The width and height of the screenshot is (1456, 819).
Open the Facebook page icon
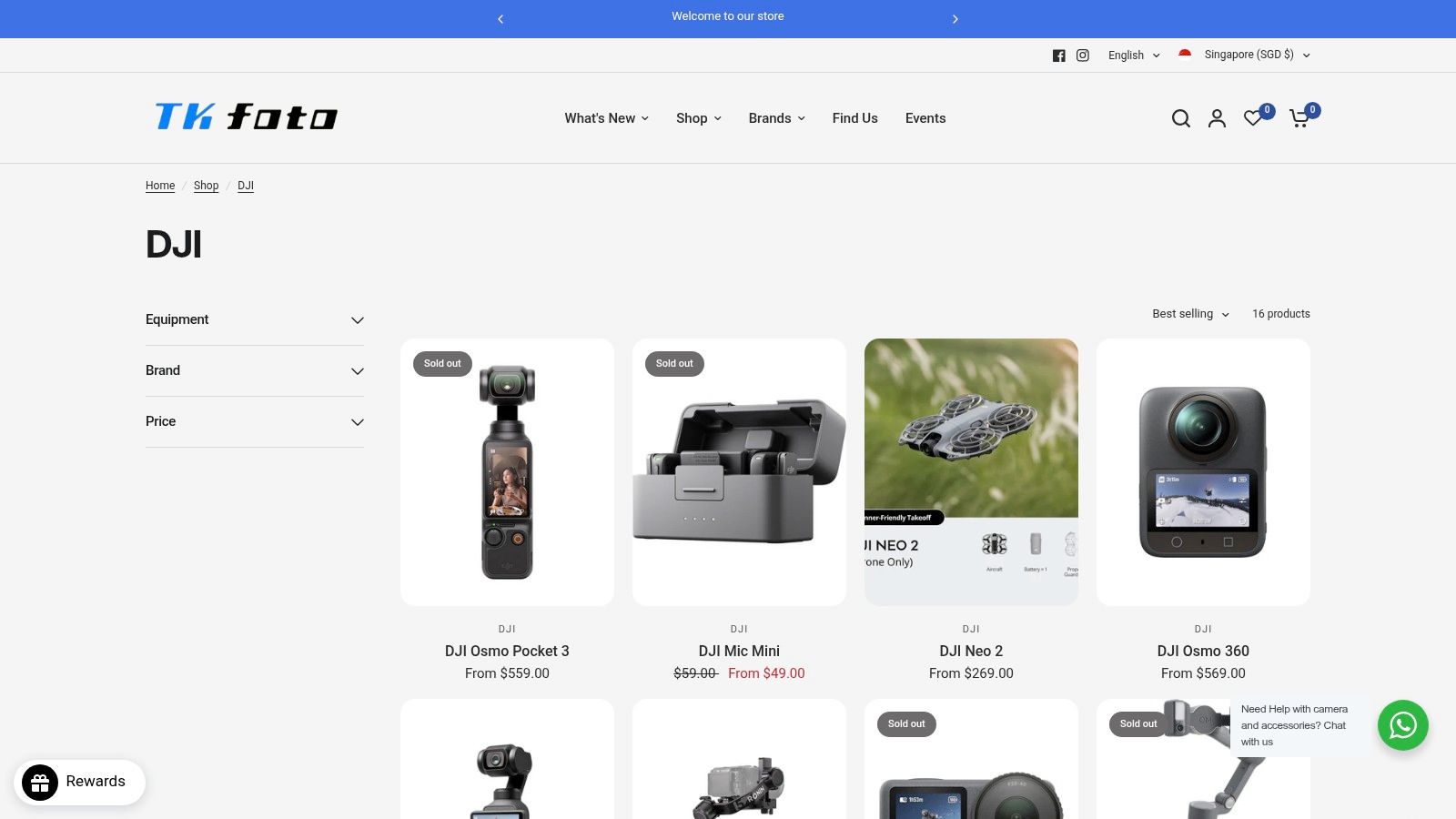1058,56
